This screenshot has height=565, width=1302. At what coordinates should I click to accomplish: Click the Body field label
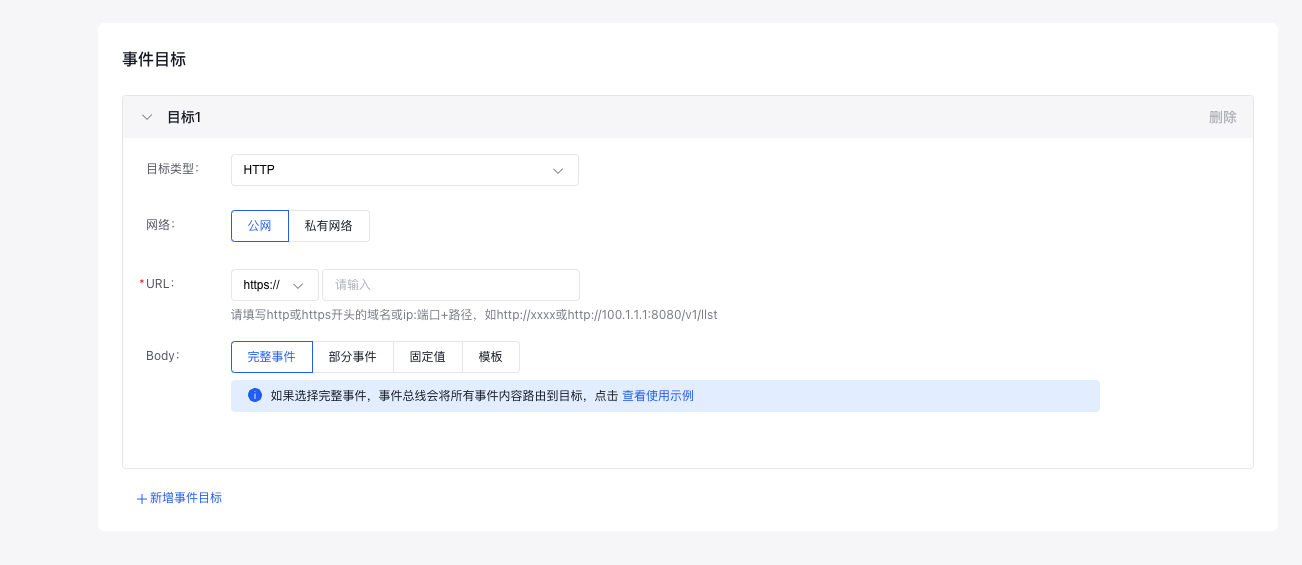163,356
